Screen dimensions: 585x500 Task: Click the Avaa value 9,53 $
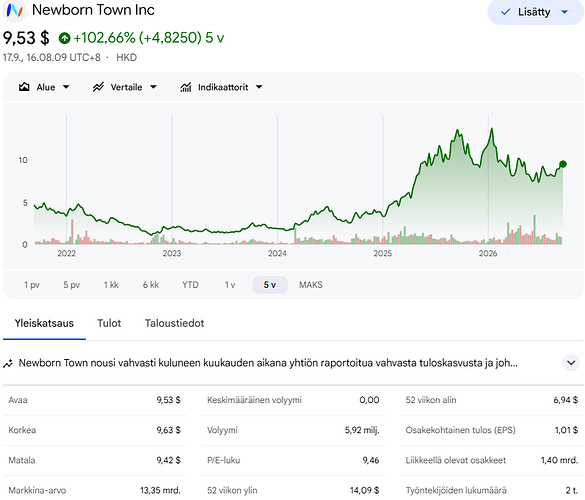[x=169, y=400]
